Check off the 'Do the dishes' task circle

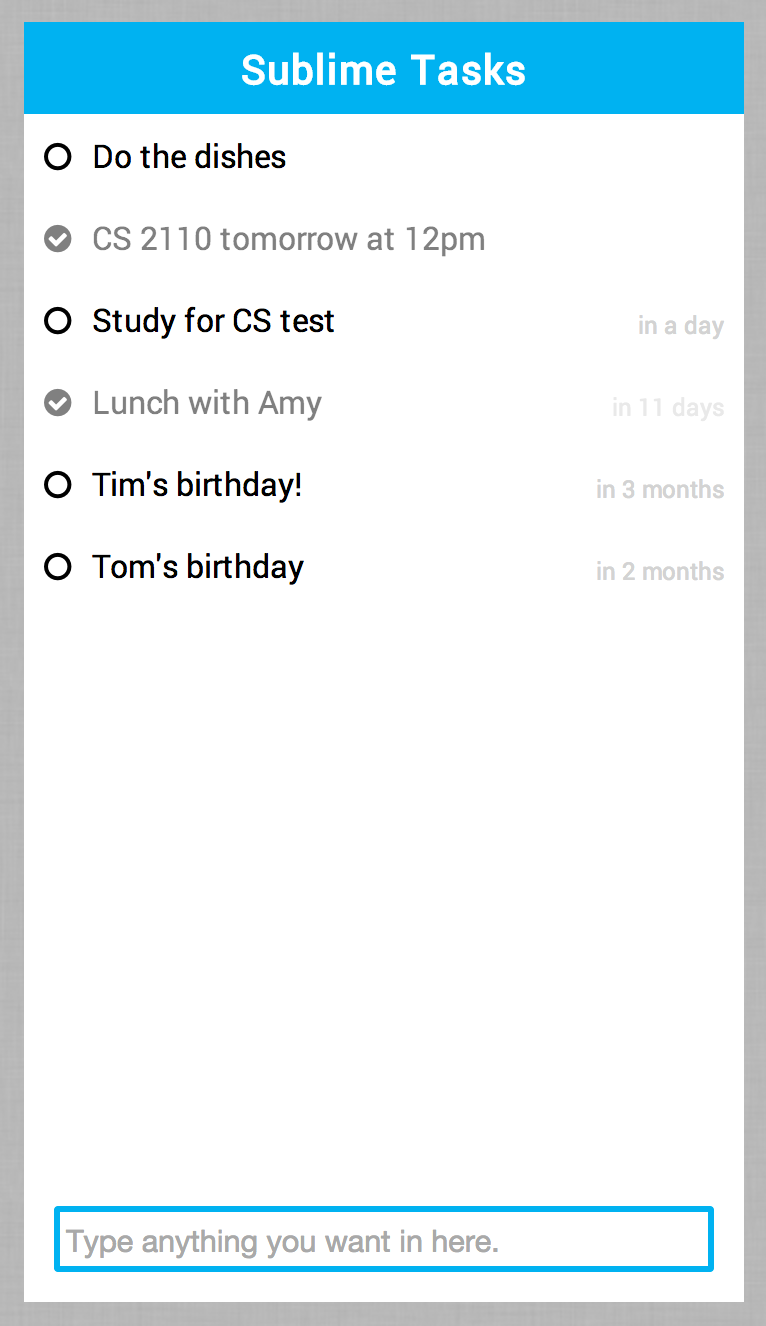[58, 157]
